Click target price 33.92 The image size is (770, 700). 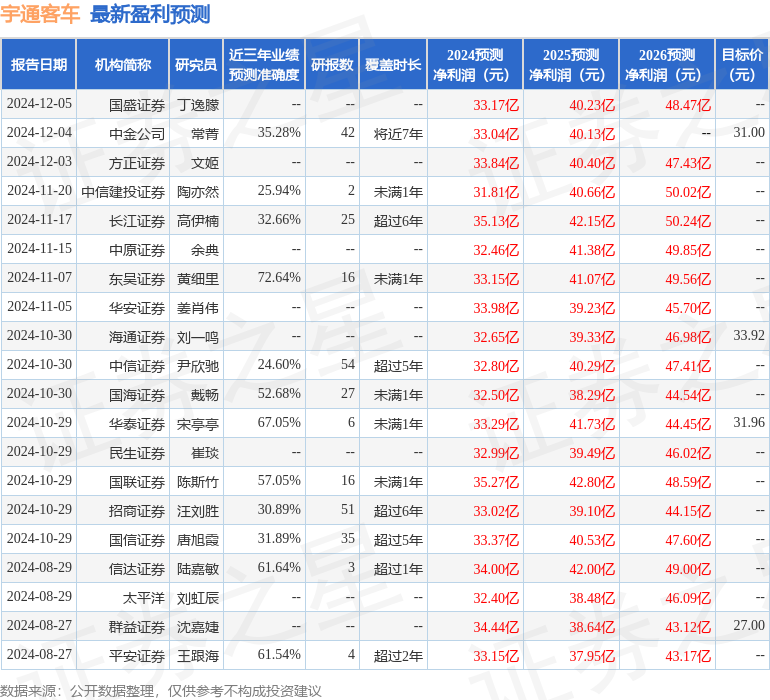click(x=749, y=336)
